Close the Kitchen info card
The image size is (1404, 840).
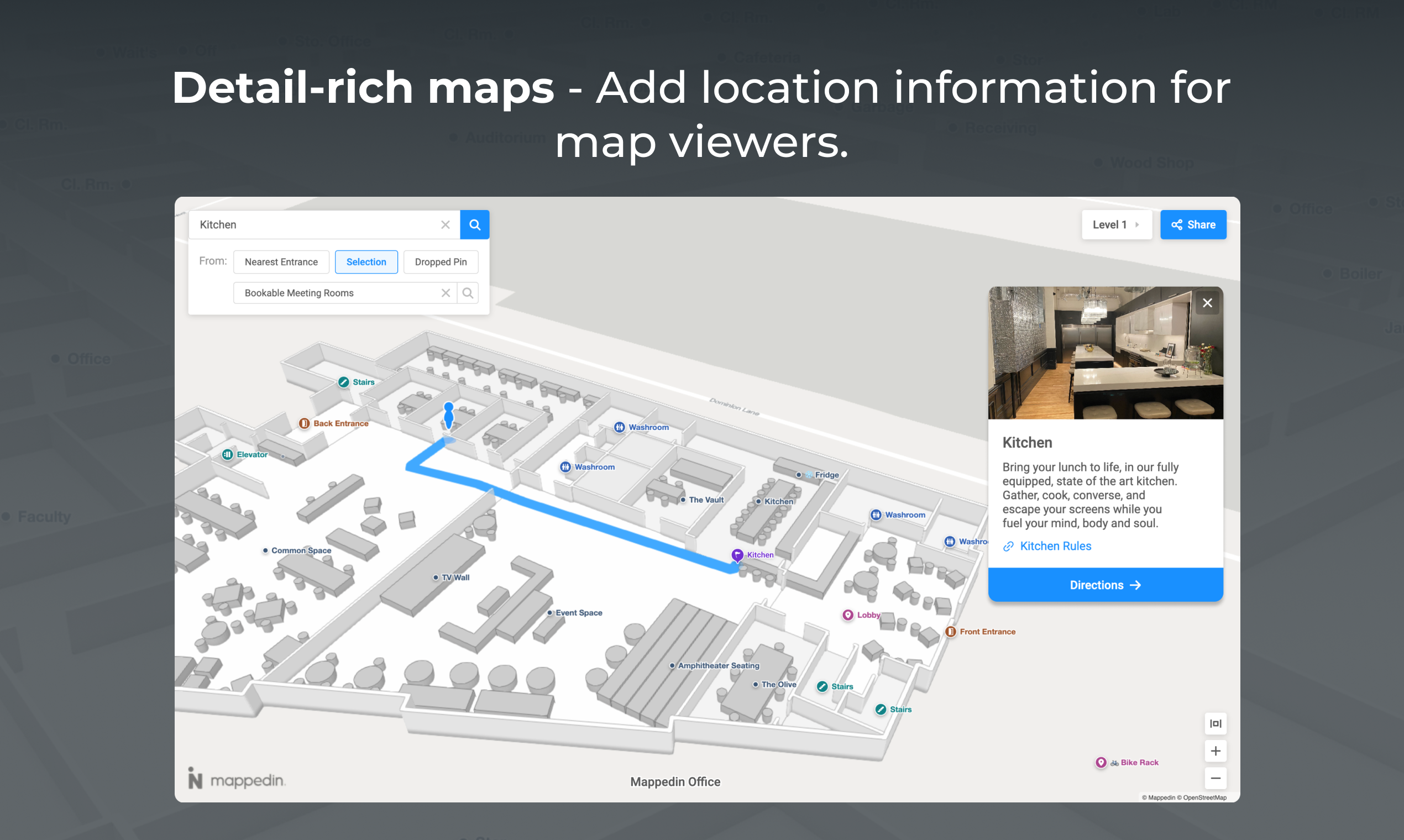(x=1207, y=303)
